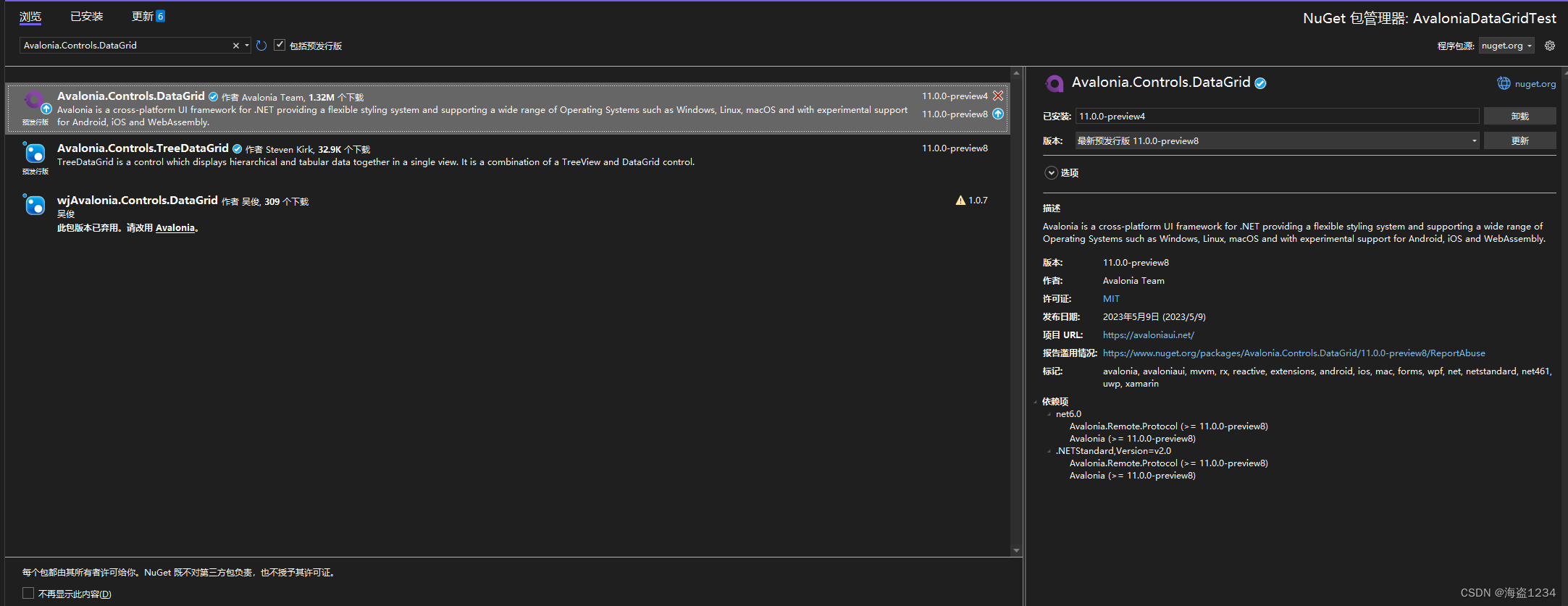The height and width of the screenshot is (606, 1568).
Task: Click the Uninstall button
Action: tap(1519, 116)
